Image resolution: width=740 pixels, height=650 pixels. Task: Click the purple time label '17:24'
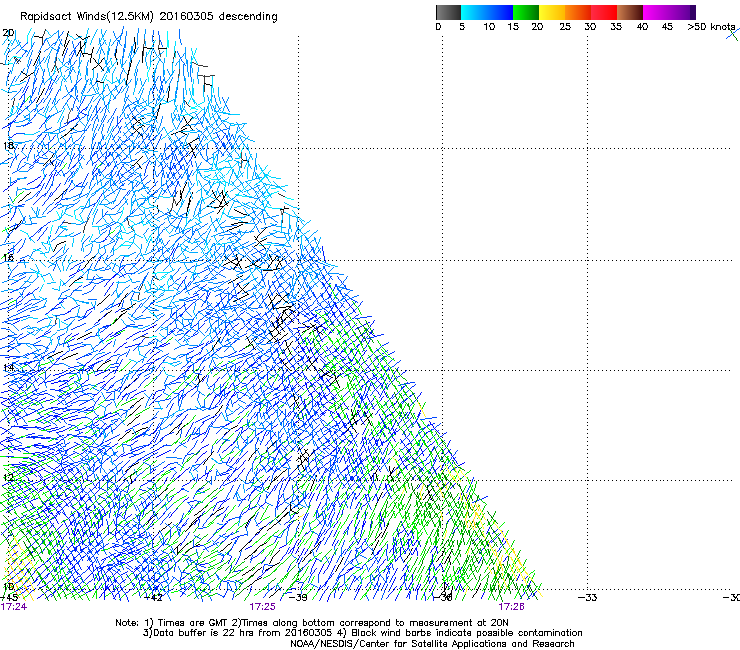[x=14, y=607]
